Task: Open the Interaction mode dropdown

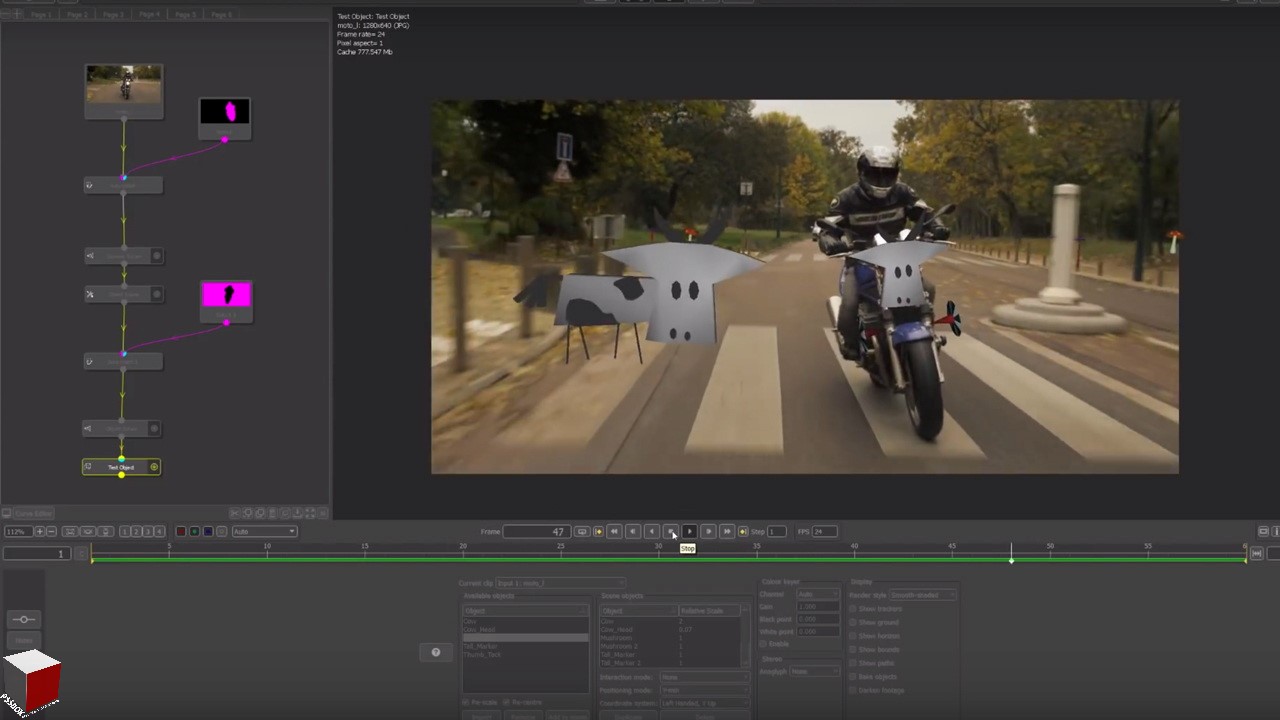Action: [x=704, y=677]
